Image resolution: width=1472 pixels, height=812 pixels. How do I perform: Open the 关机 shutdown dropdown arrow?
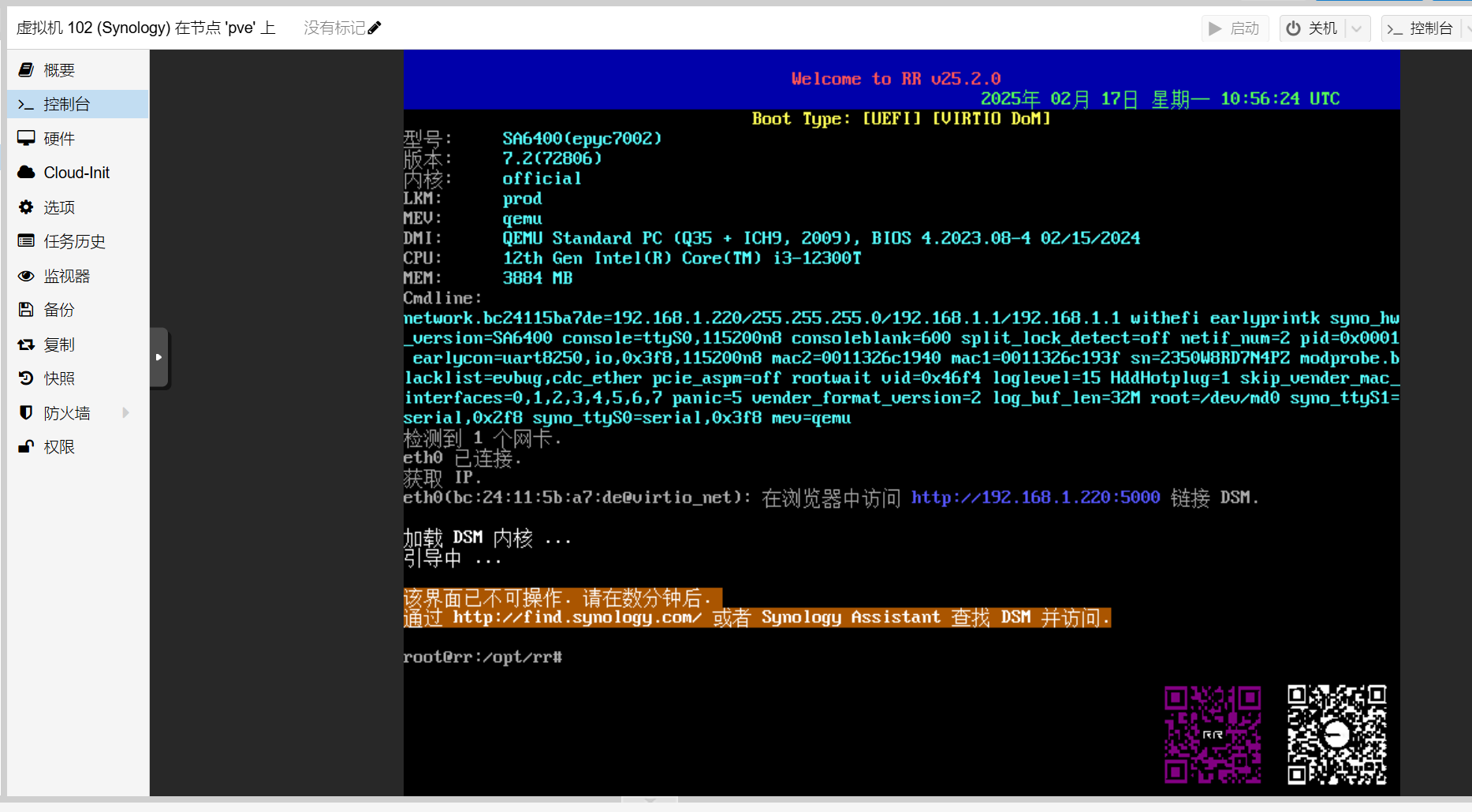click(1357, 28)
